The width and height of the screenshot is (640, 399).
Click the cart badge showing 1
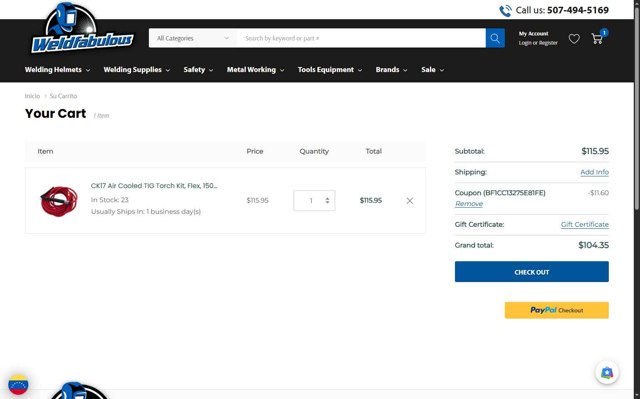(x=604, y=32)
